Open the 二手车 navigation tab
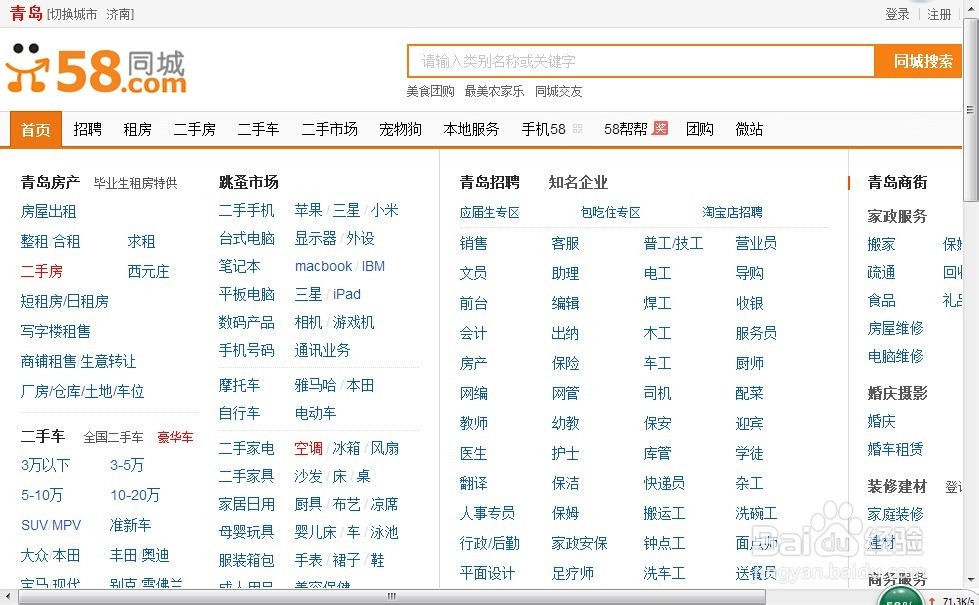The height and width of the screenshot is (605, 979). tap(258, 129)
